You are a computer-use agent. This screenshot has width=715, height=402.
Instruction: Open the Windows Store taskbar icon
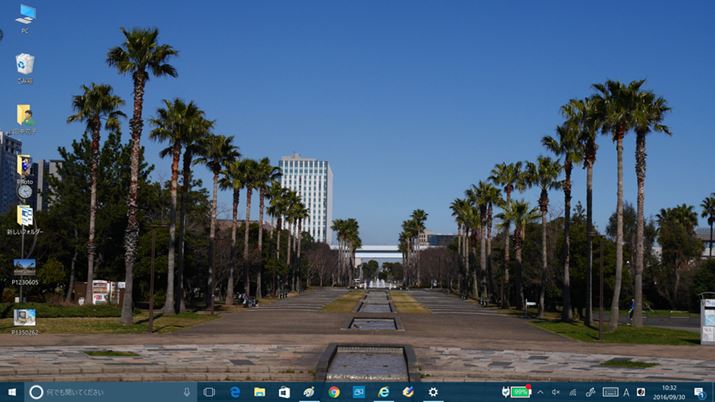(x=284, y=392)
